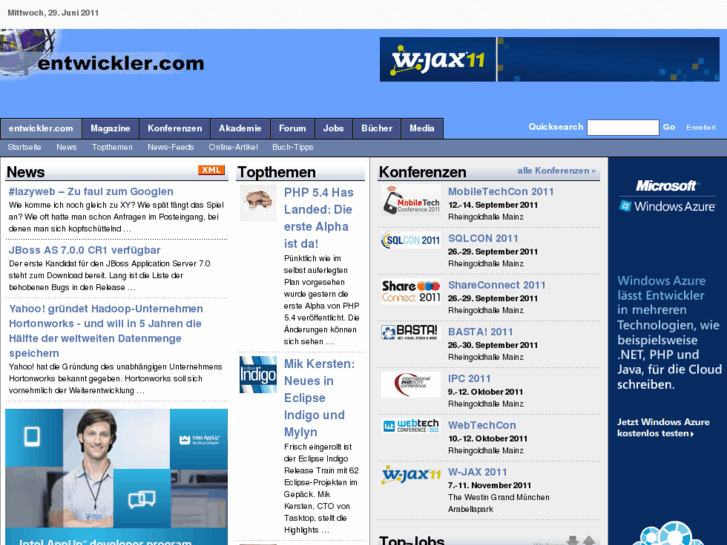Click the orange XML feed icon
Screen dimensions: 727x545
[x=211, y=170]
